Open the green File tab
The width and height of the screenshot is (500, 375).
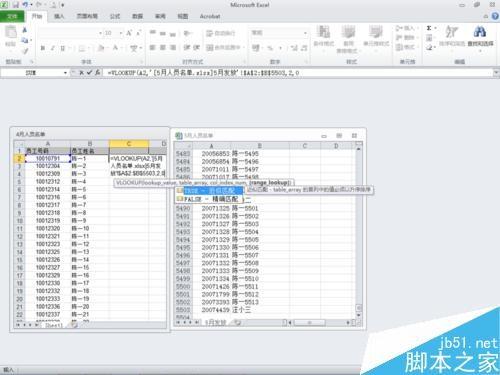(x=12, y=16)
